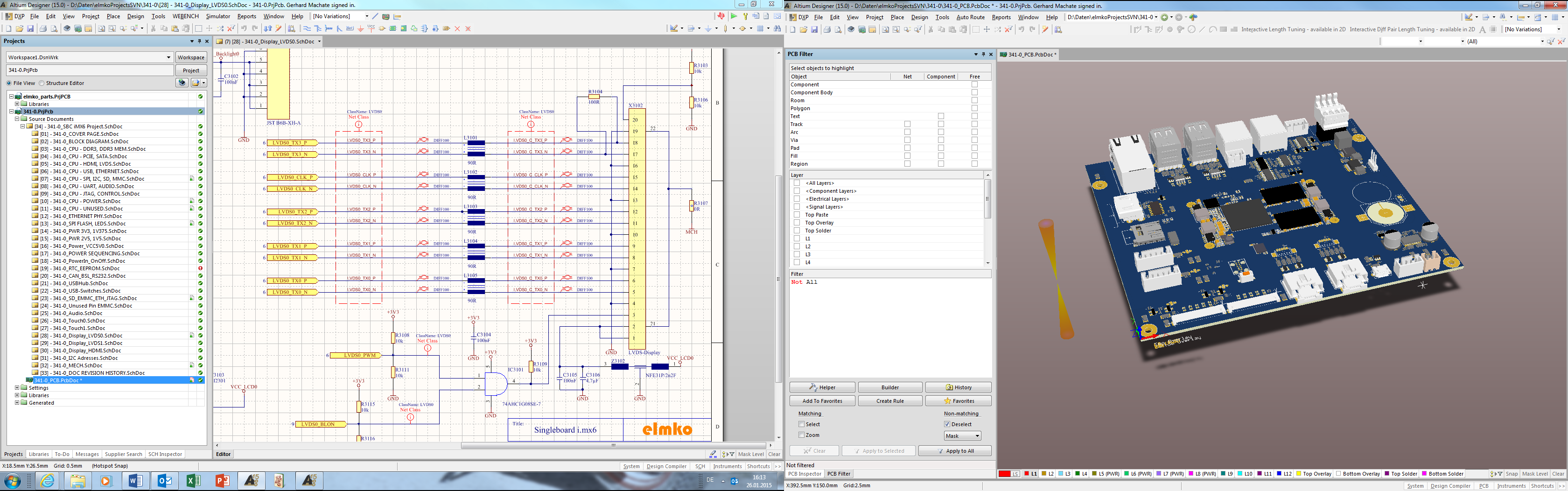Pin the PCB Filter panel
Viewport: 1568px width, 491px height.
pyautogui.click(x=983, y=54)
